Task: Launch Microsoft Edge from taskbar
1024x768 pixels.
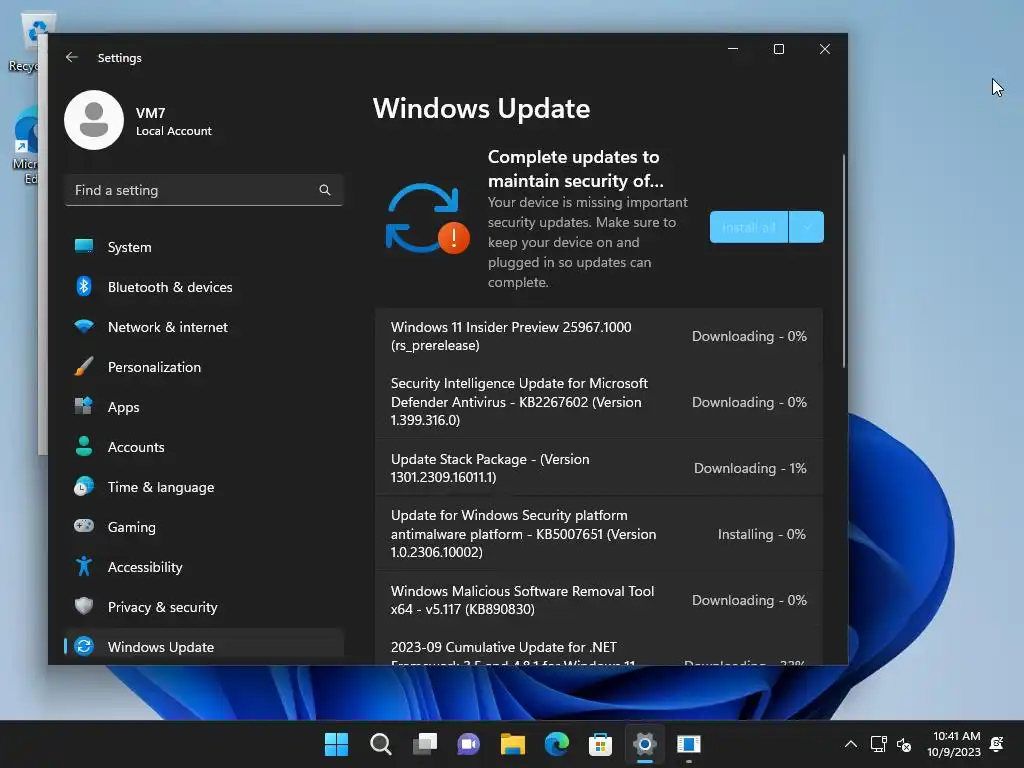Action: [x=556, y=744]
